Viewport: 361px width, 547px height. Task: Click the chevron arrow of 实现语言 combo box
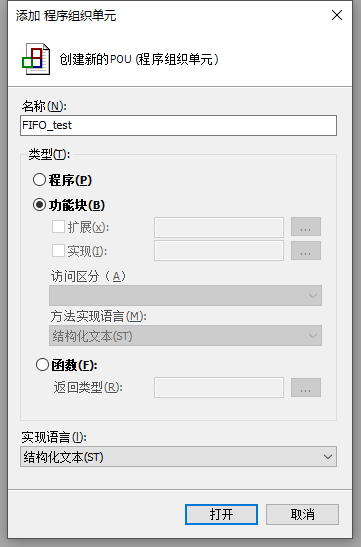(328, 457)
